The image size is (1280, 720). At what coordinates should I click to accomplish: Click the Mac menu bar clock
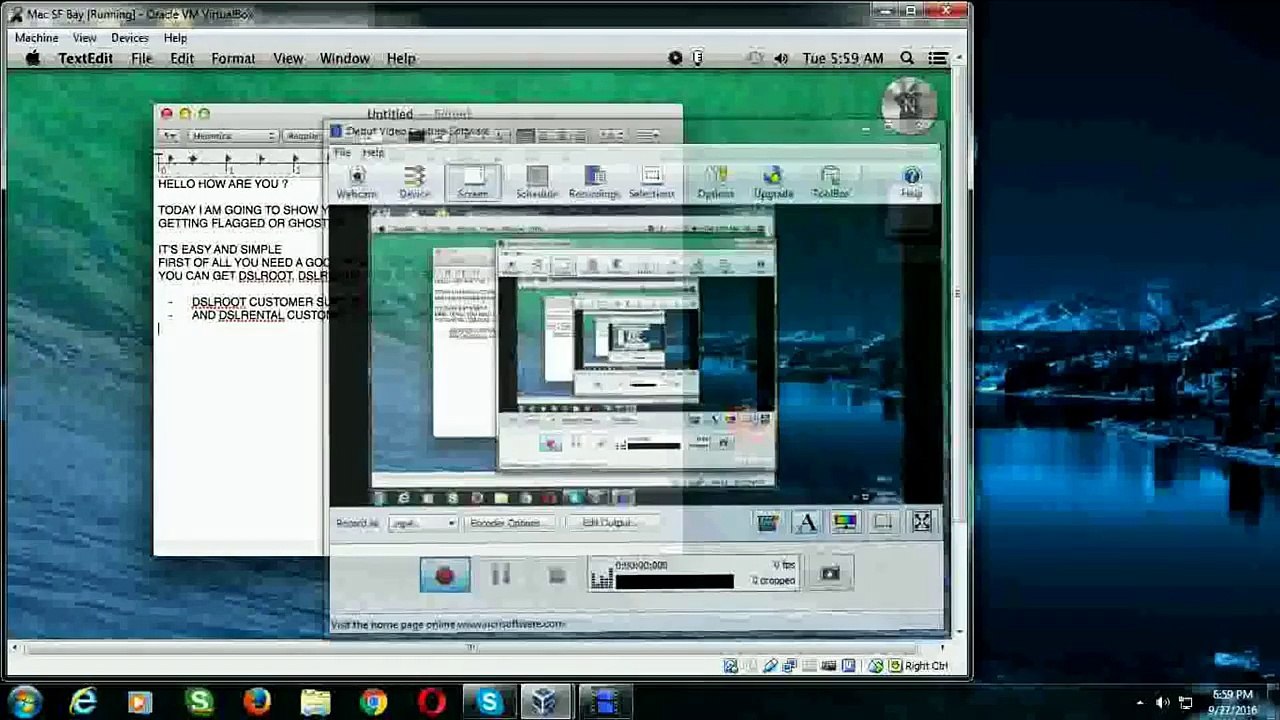tap(843, 58)
